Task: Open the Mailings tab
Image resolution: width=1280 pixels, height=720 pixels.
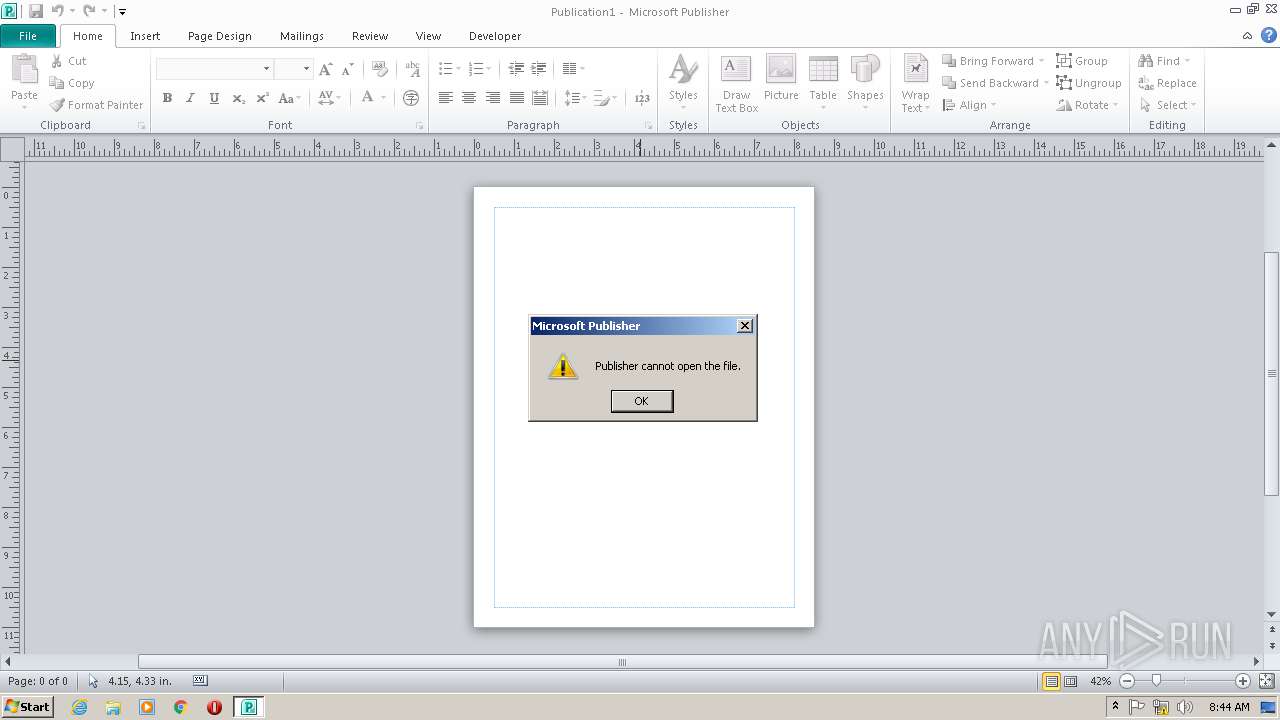Action: click(x=302, y=36)
